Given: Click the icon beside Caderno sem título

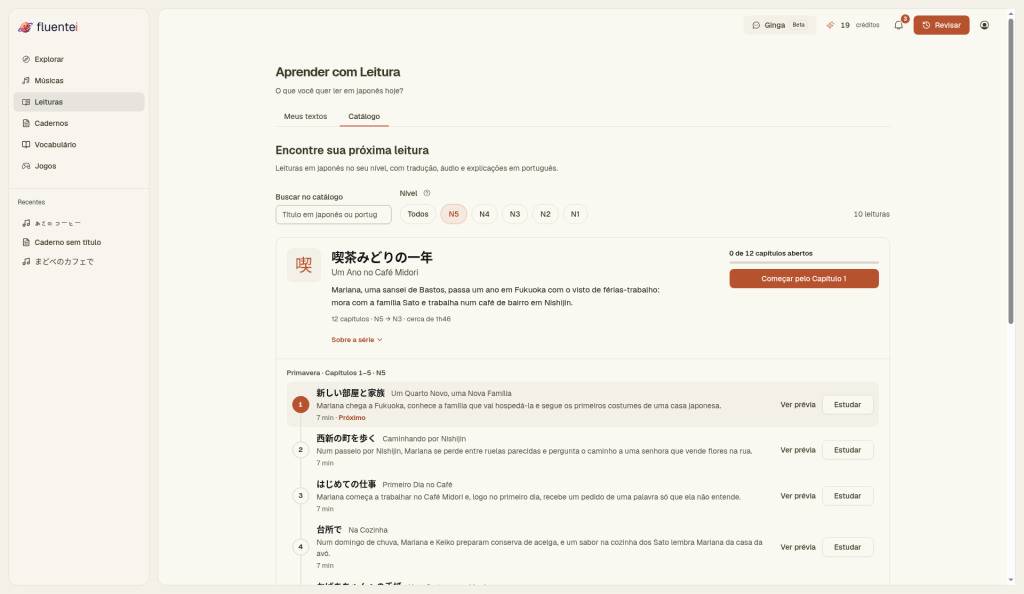Looking at the screenshot, I should click(26, 242).
